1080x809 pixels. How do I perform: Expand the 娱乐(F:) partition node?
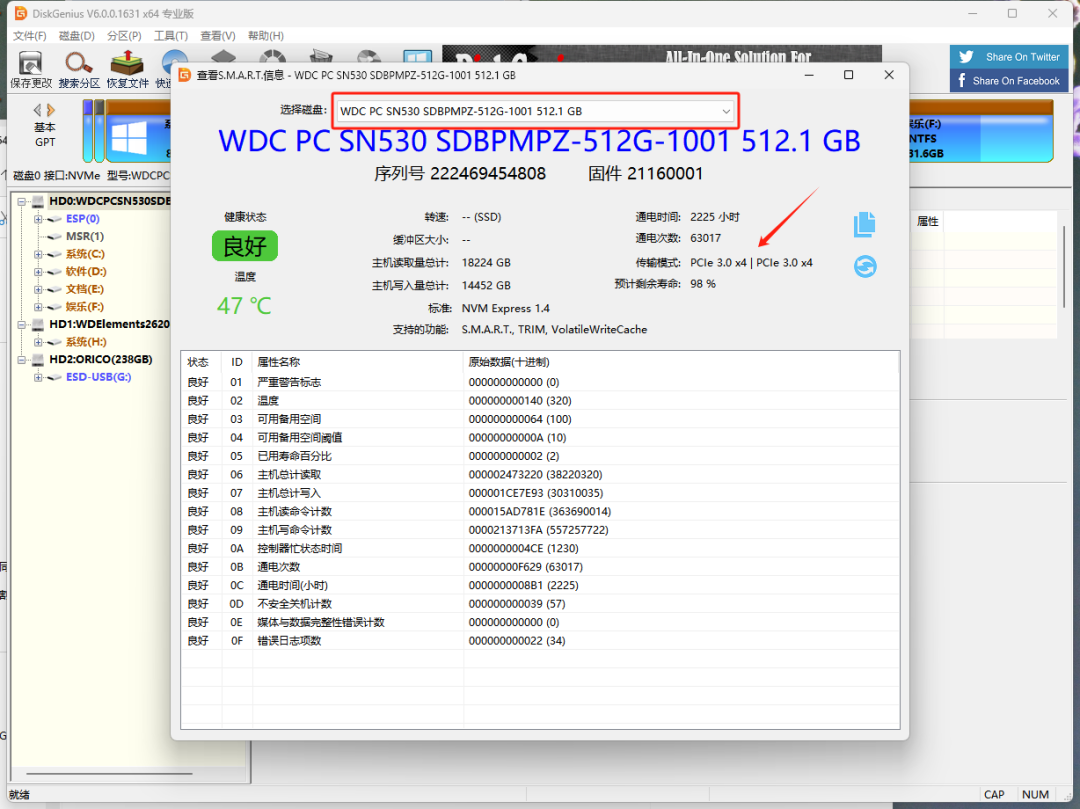38,307
